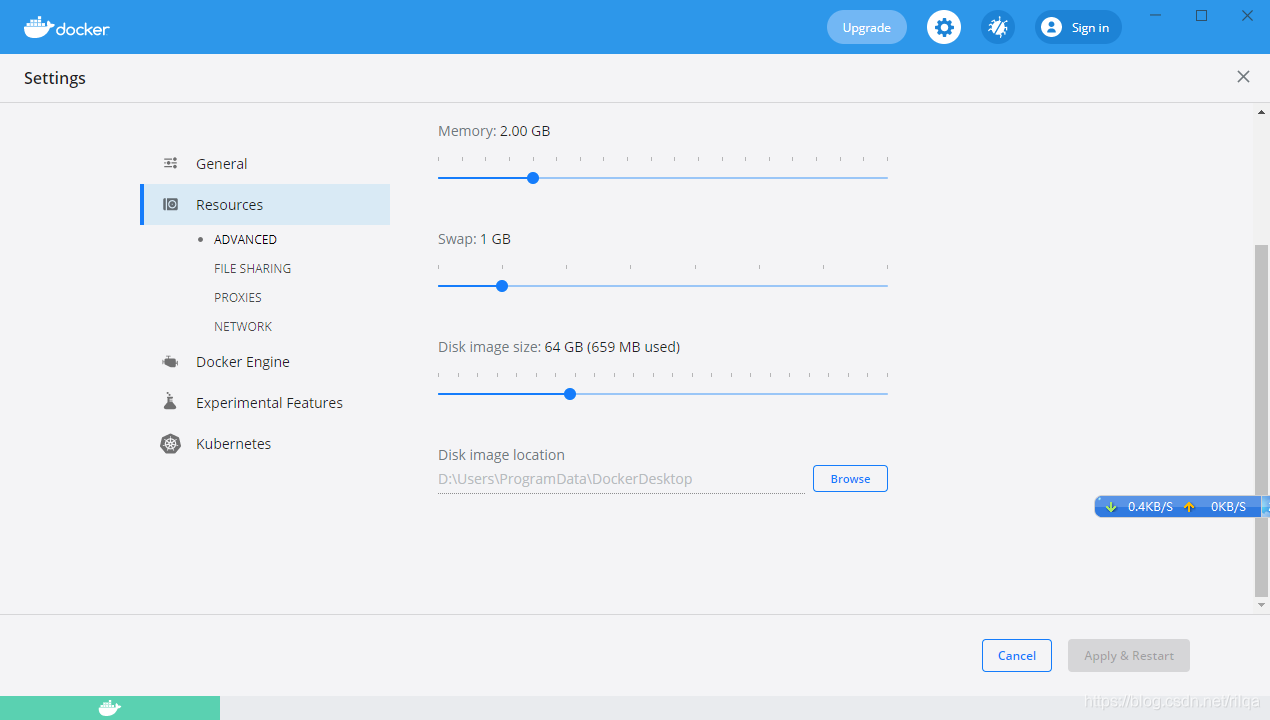Click the Sign in account icon

[1051, 27]
